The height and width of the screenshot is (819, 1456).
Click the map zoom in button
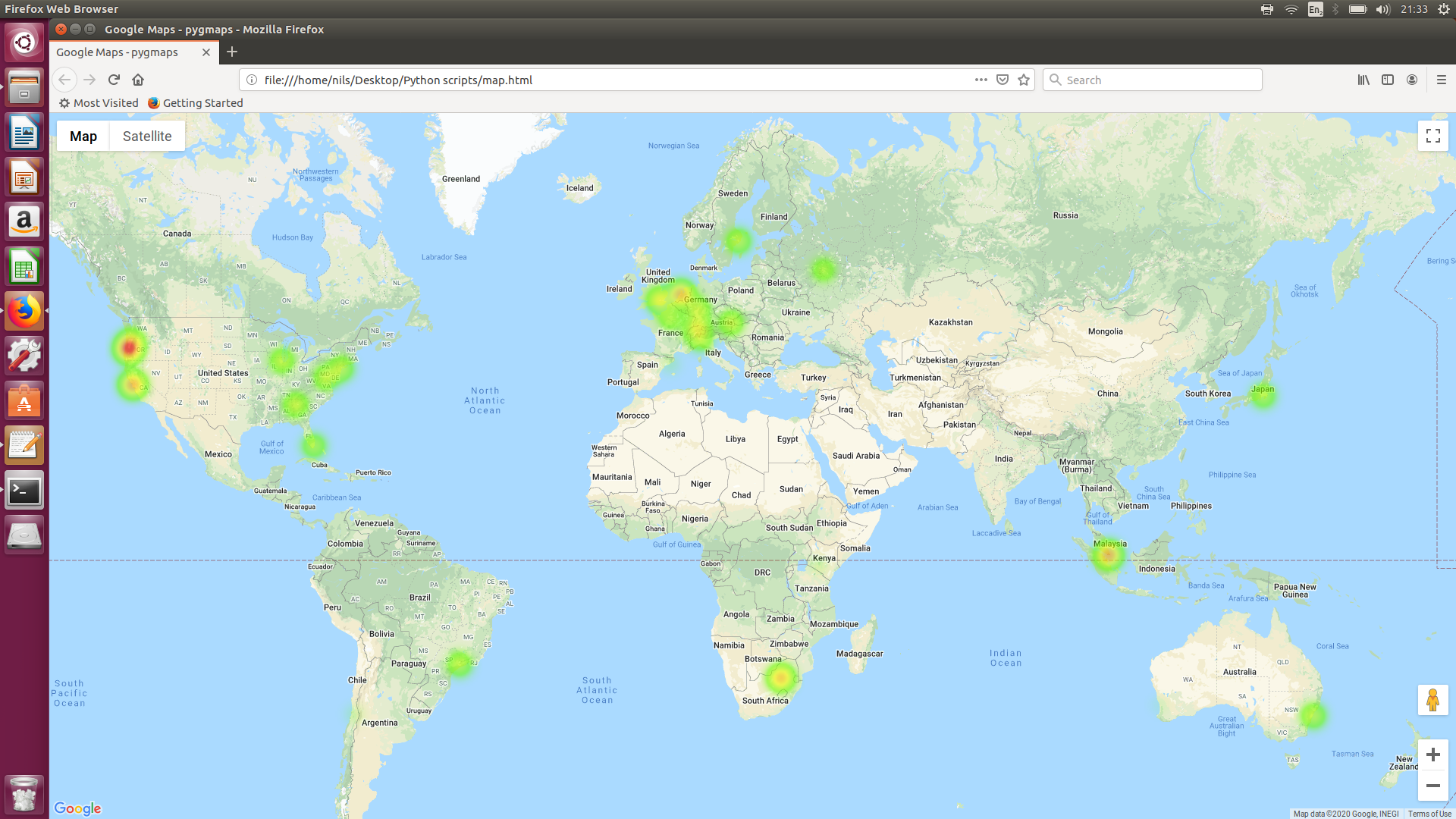[x=1433, y=755]
